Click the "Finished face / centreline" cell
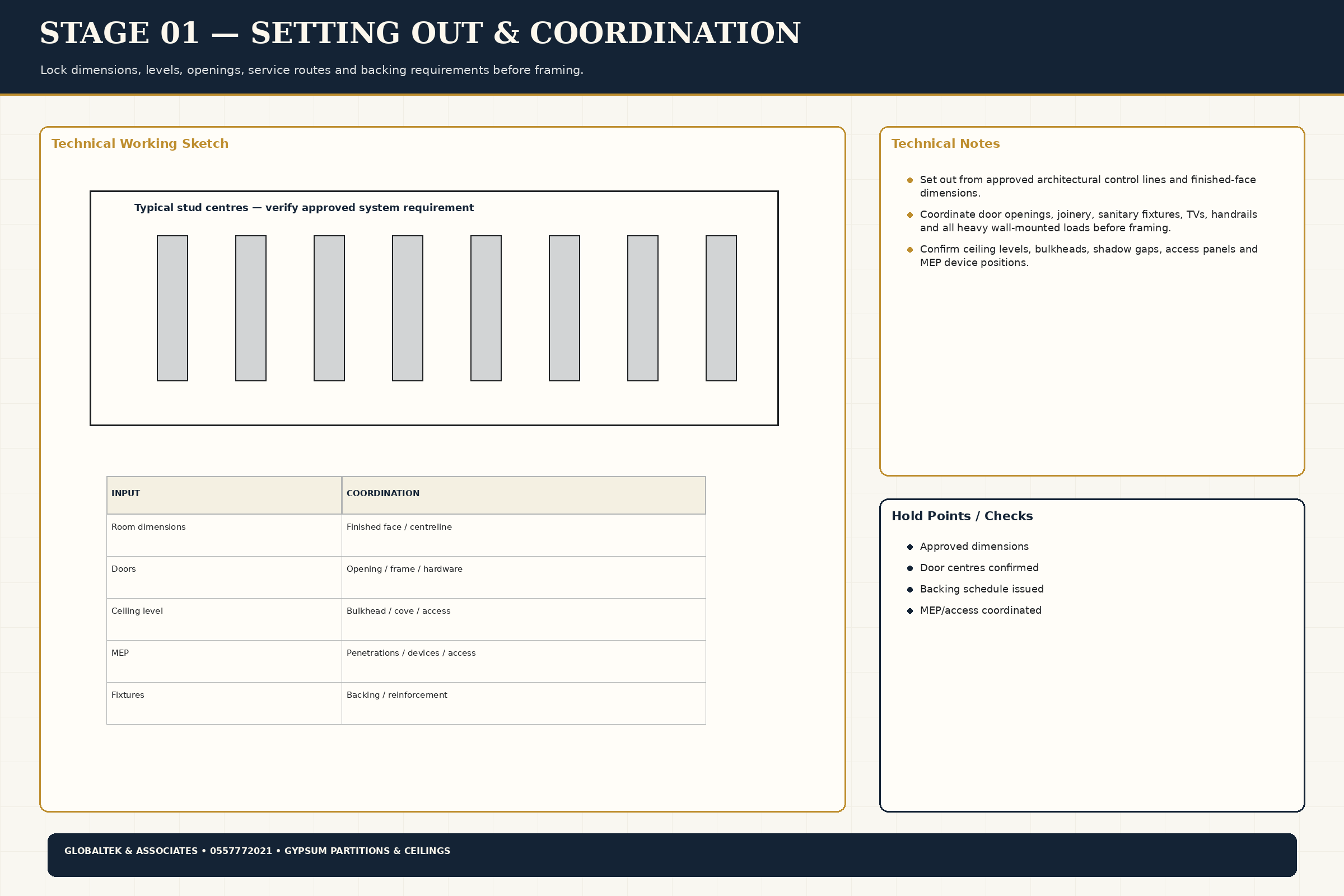This screenshot has height=896, width=1344. [524, 535]
